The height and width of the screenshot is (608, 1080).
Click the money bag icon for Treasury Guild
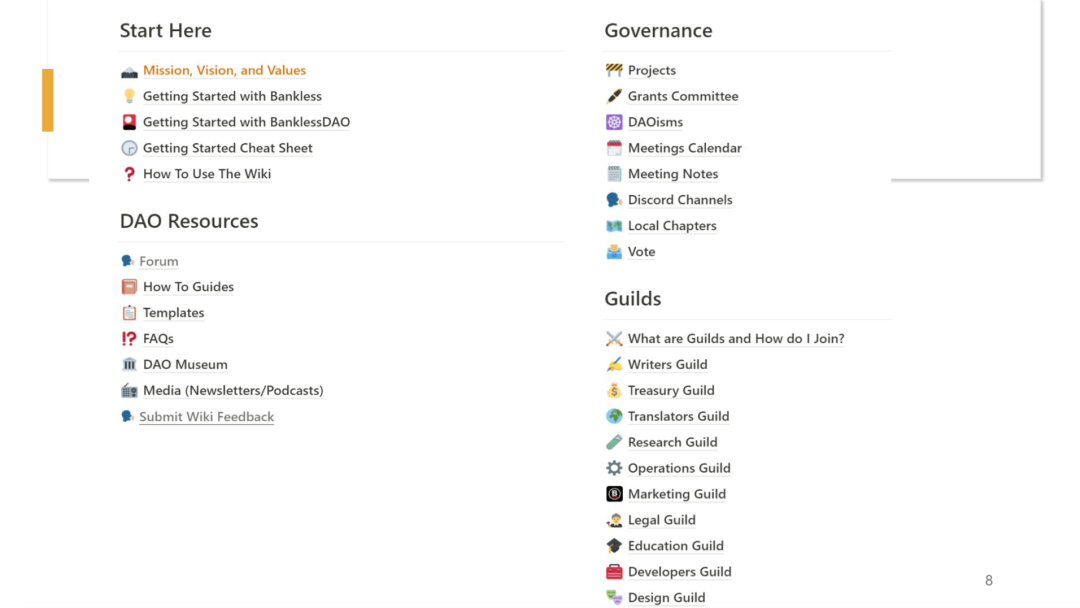tap(614, 391)
